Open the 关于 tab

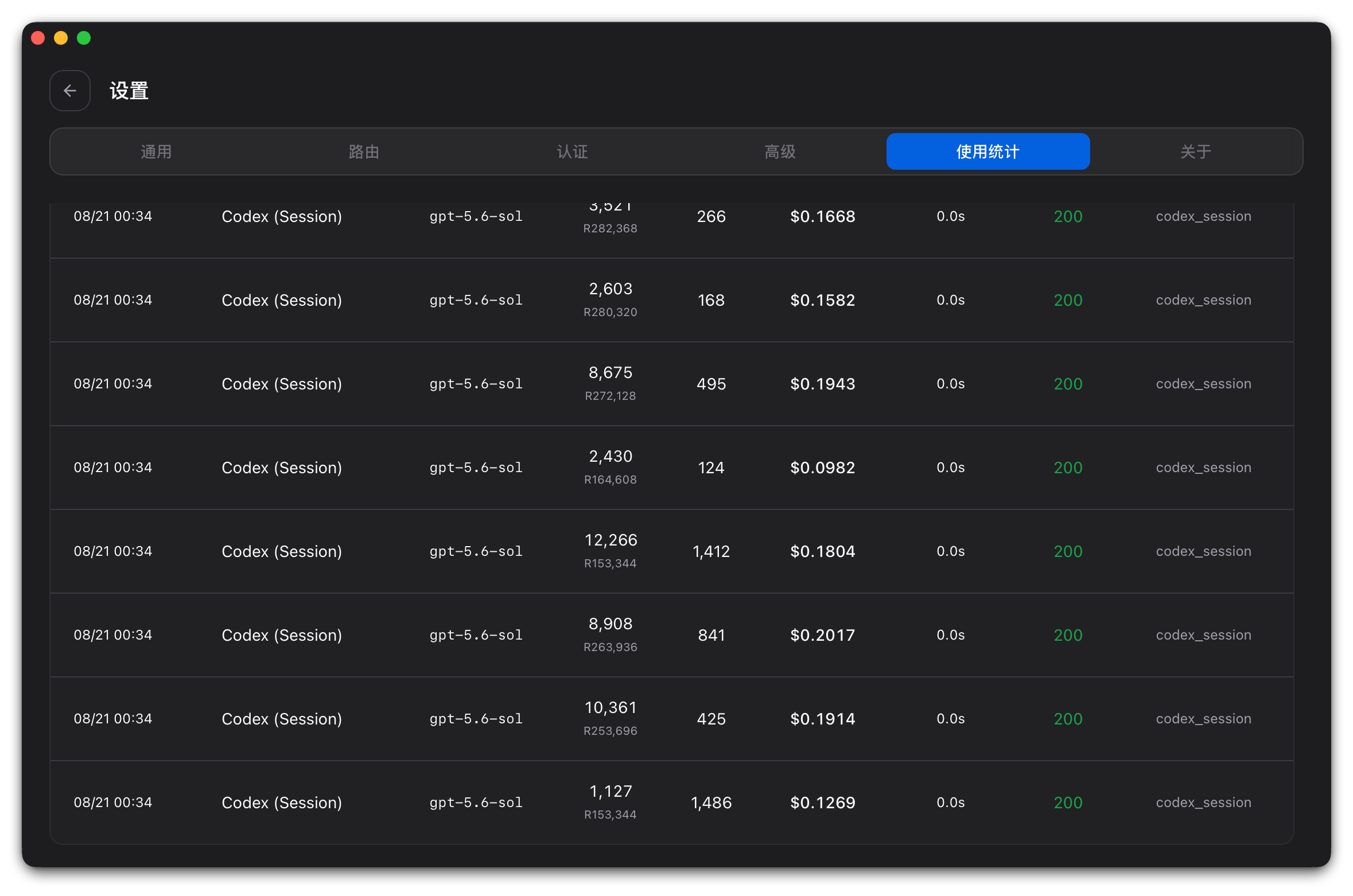pos(1196,151)
